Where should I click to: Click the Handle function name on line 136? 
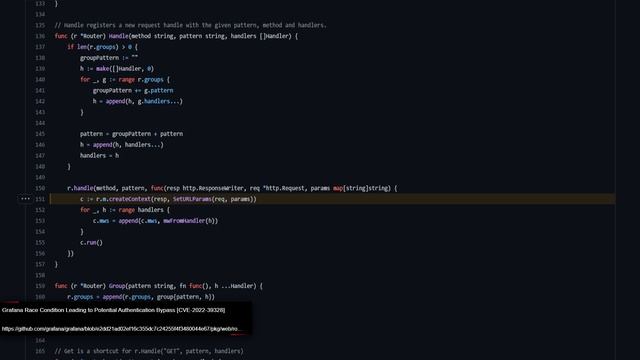point(118,36)
